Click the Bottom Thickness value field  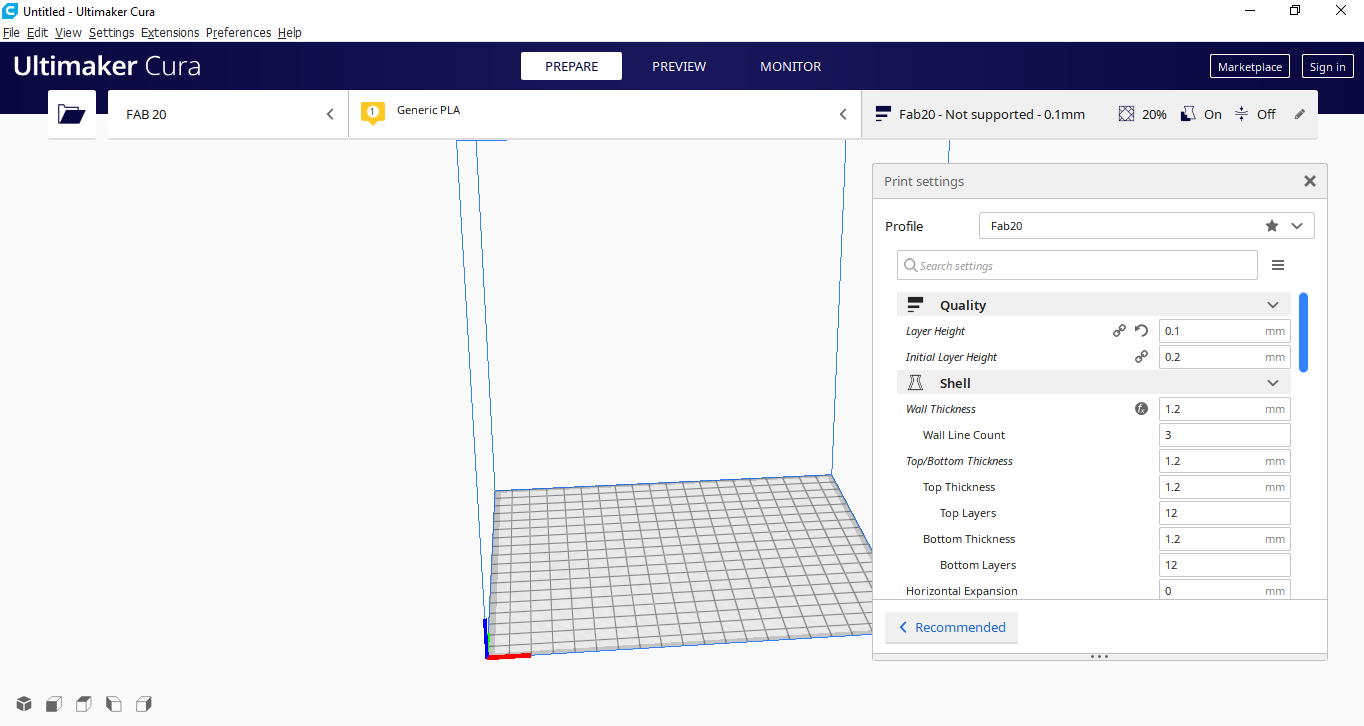tap(1225, 539)
